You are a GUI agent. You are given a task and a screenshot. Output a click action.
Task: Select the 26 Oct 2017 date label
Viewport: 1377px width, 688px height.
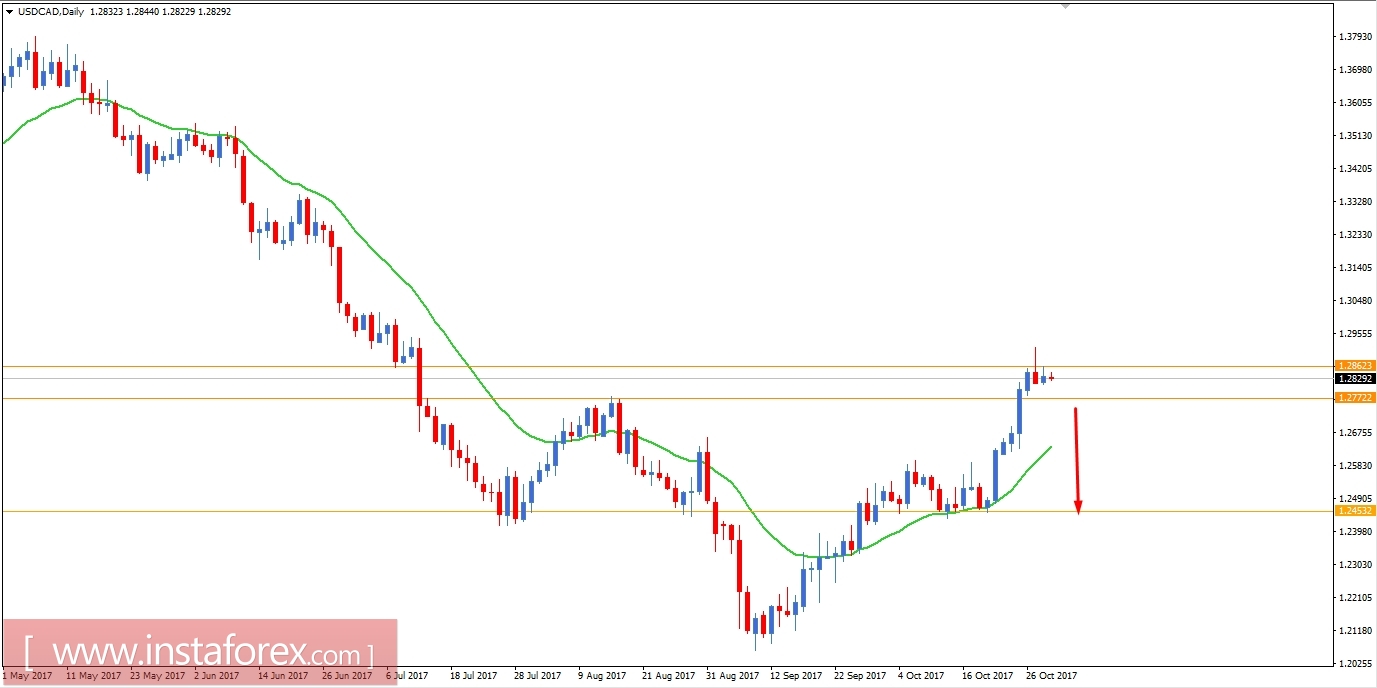1050,675
